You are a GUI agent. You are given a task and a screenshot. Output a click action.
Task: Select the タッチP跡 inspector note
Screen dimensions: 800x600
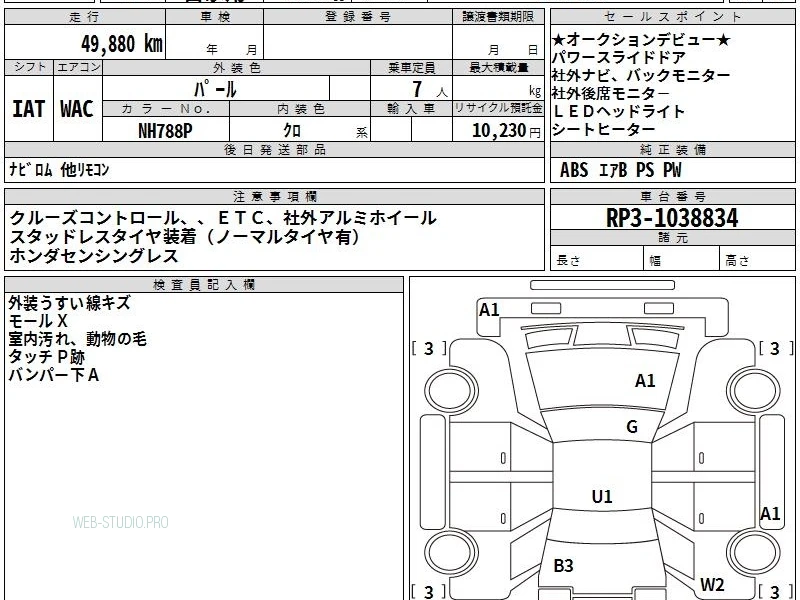[x=46, y=357]
